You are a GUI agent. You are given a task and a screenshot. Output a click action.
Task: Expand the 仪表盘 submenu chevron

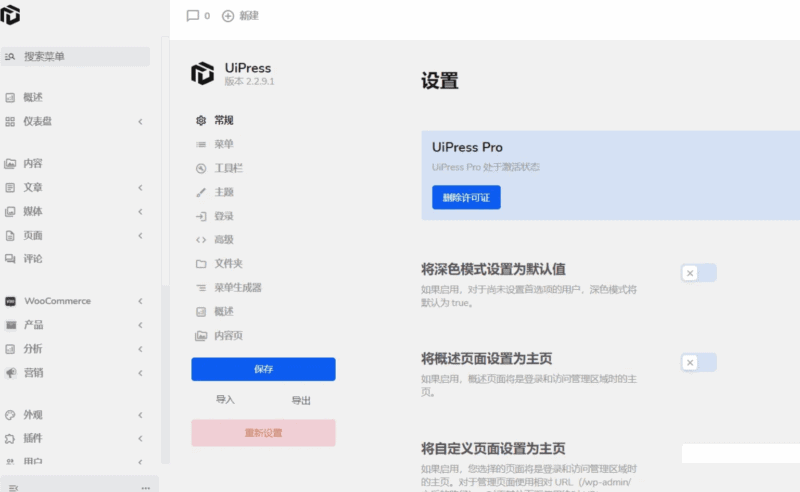140,121
